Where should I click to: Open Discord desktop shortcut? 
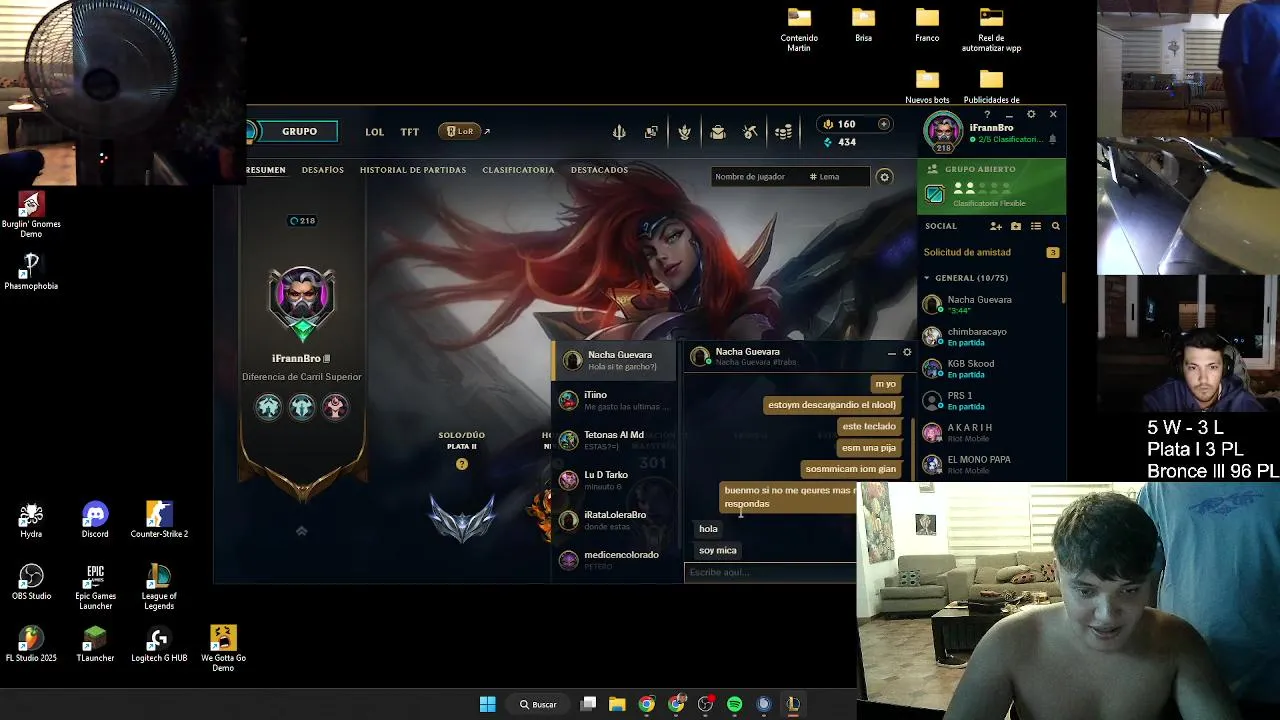[x=95, y=521]
